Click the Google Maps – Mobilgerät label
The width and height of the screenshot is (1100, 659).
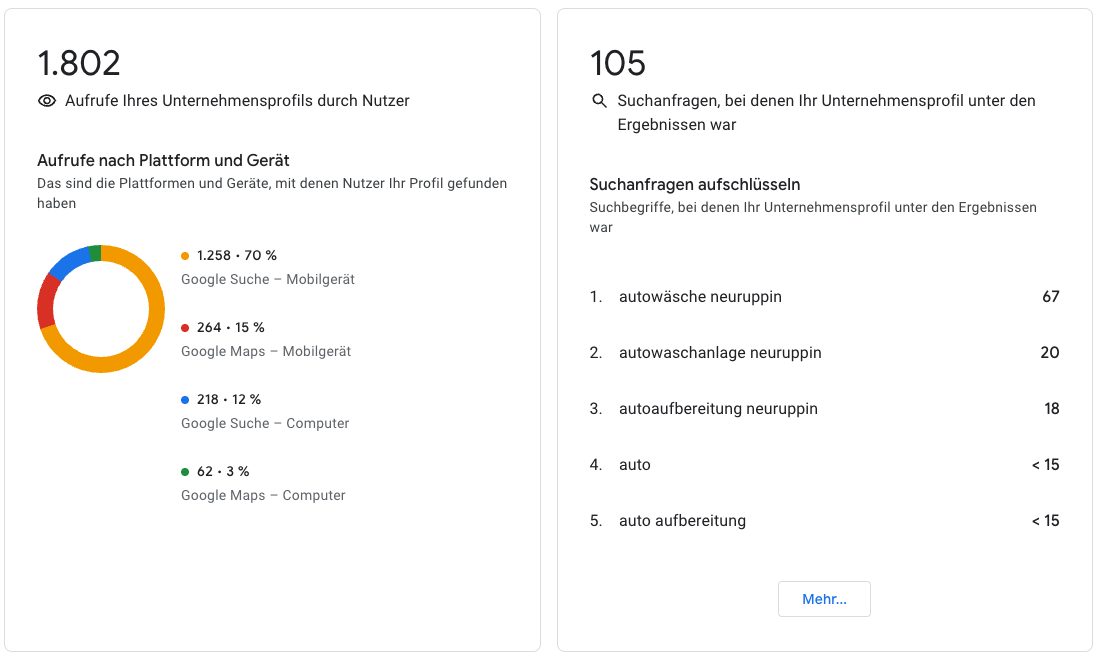click(266, 352)
